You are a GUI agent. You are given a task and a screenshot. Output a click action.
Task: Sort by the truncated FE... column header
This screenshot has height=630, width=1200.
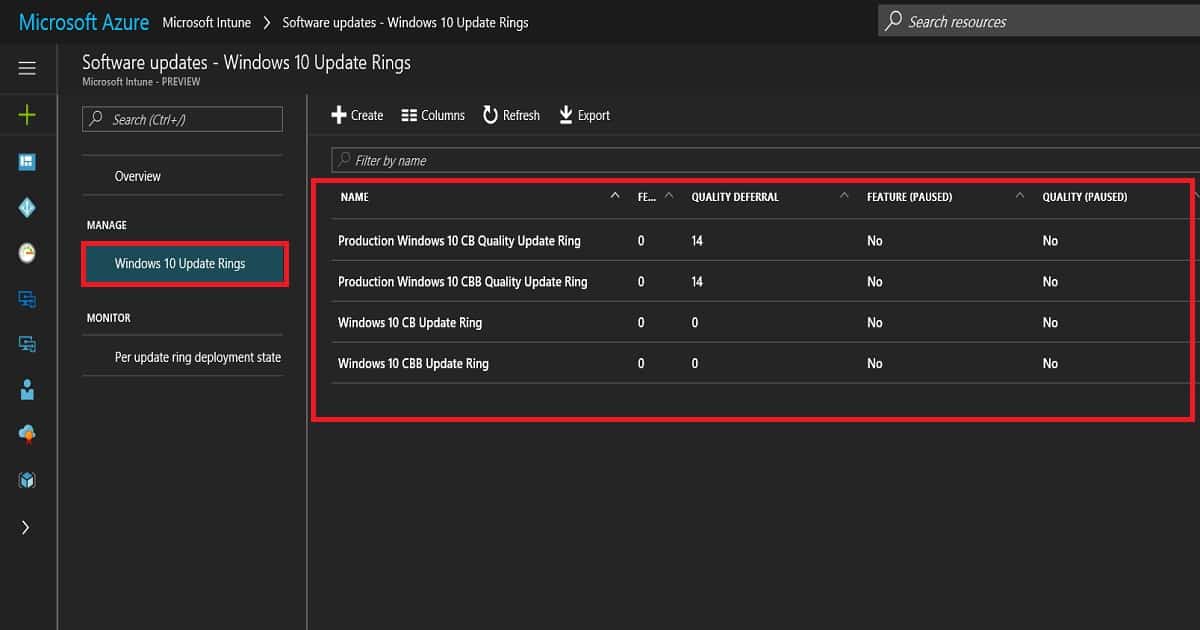[x=647, y=197]
